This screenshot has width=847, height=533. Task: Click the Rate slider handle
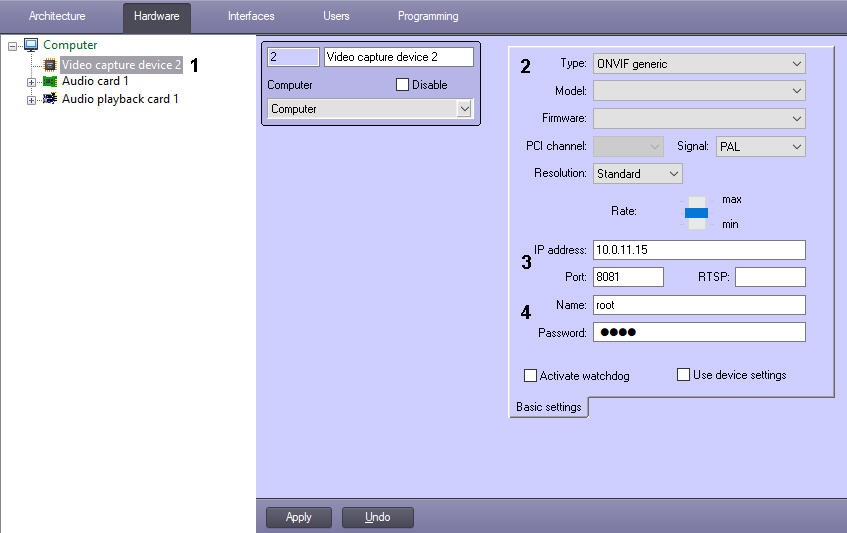[x=696, y=212]
